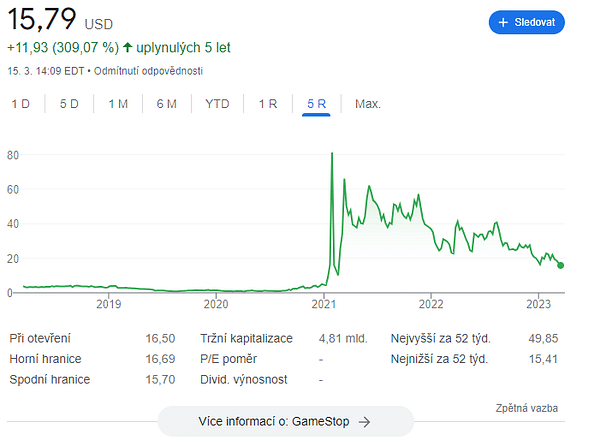Switch to the Max. range tab

coord(368,104)
